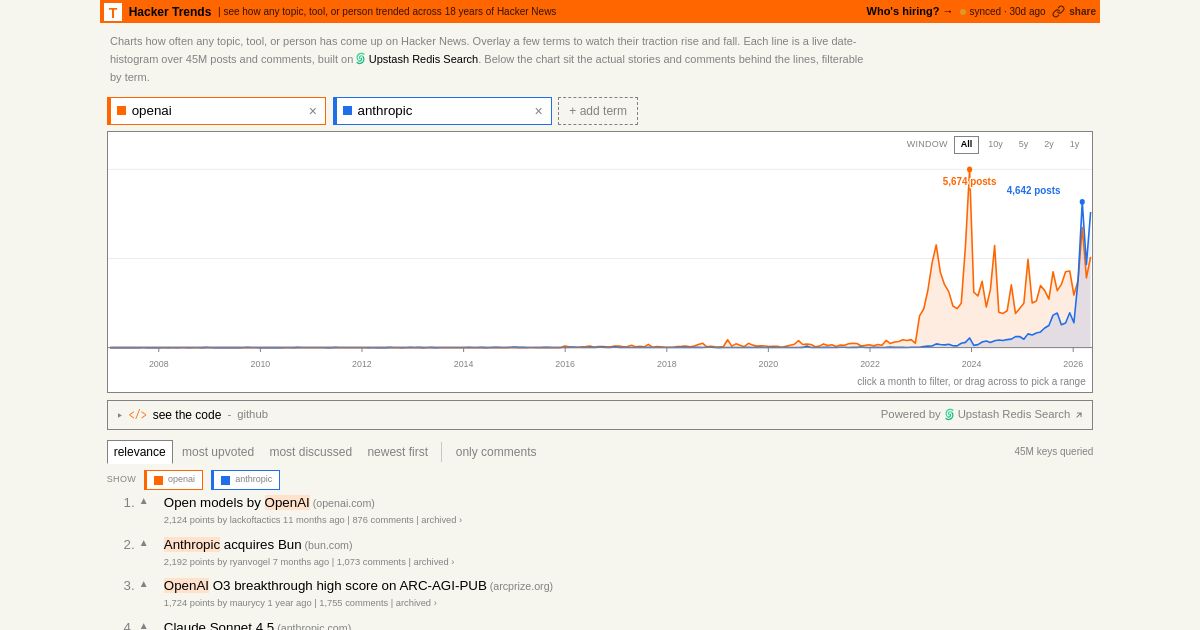Switch to most upvoted sorting
Image resolution: width=1200 pixels, height=630 pixels.
point(218,452)
